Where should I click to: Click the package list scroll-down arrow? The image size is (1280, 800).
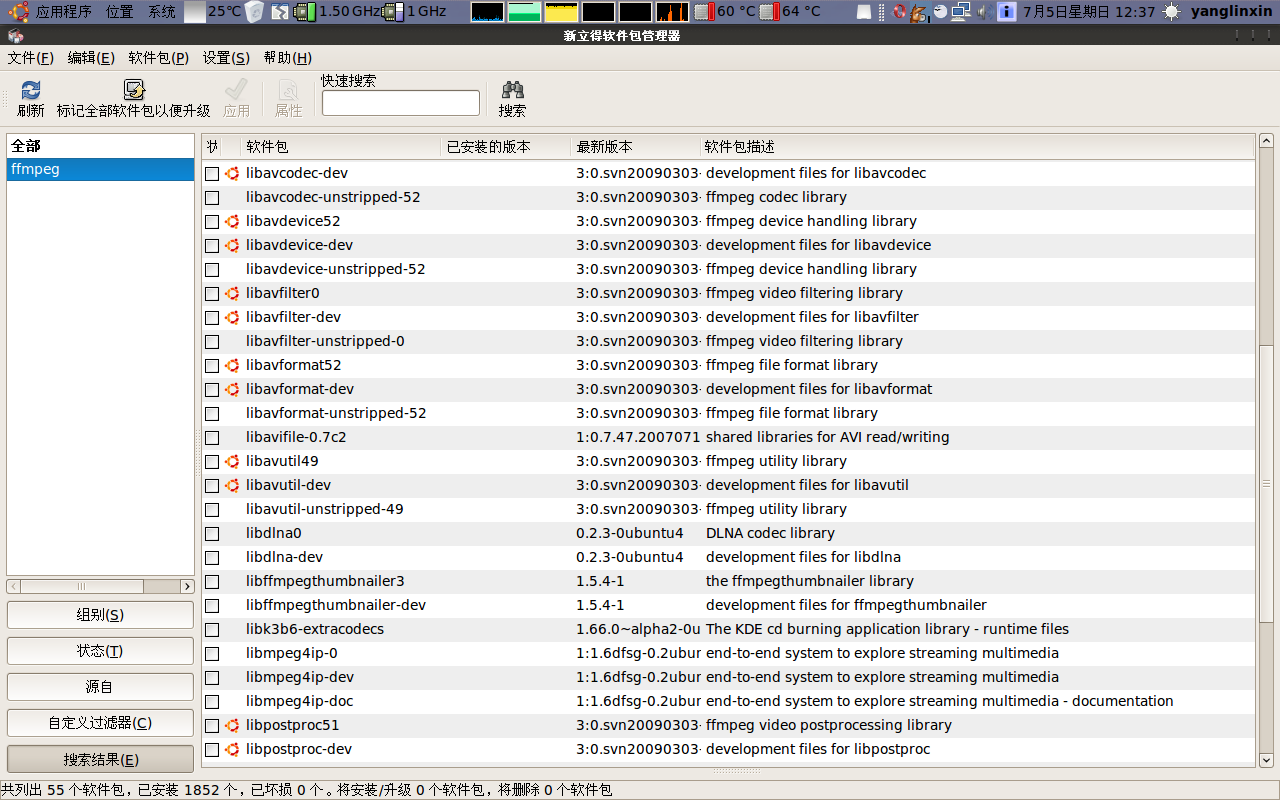pos(1266,761)
